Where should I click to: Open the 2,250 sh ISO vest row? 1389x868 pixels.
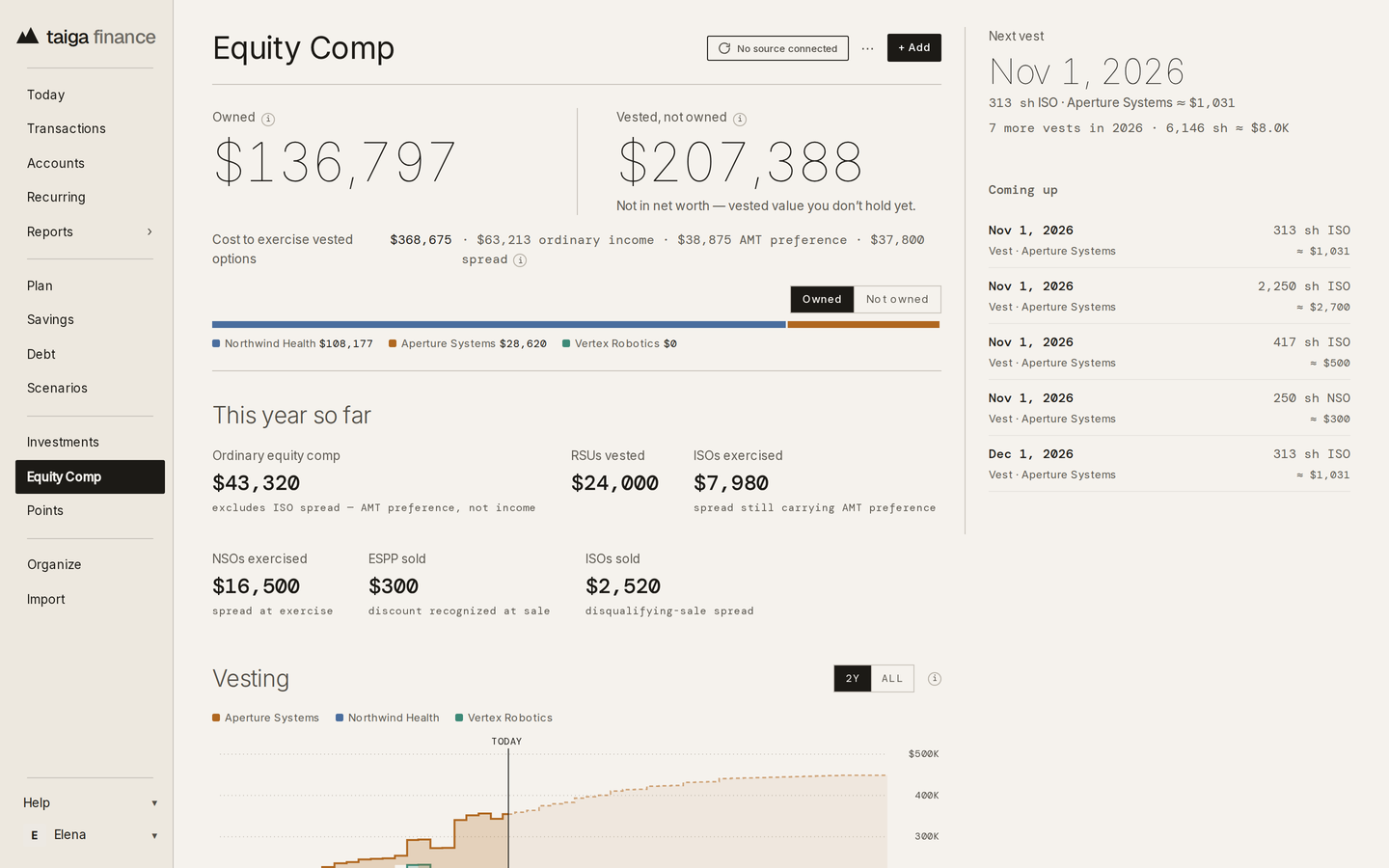tap(1169, 296)
